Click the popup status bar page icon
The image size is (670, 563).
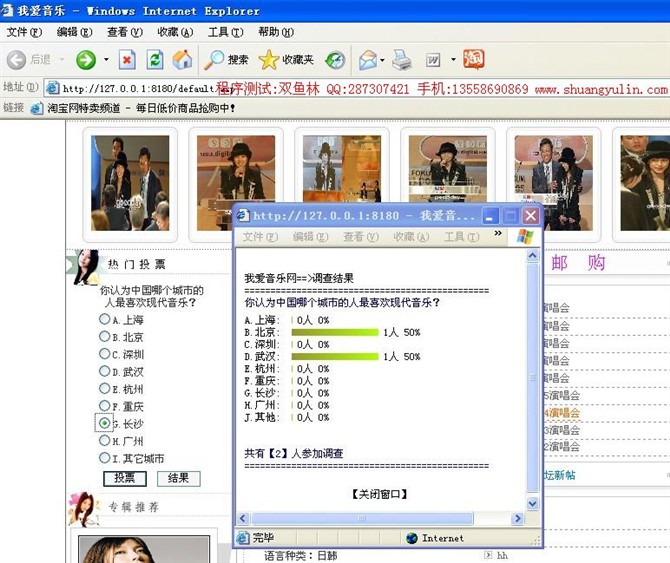coord(243,538)
